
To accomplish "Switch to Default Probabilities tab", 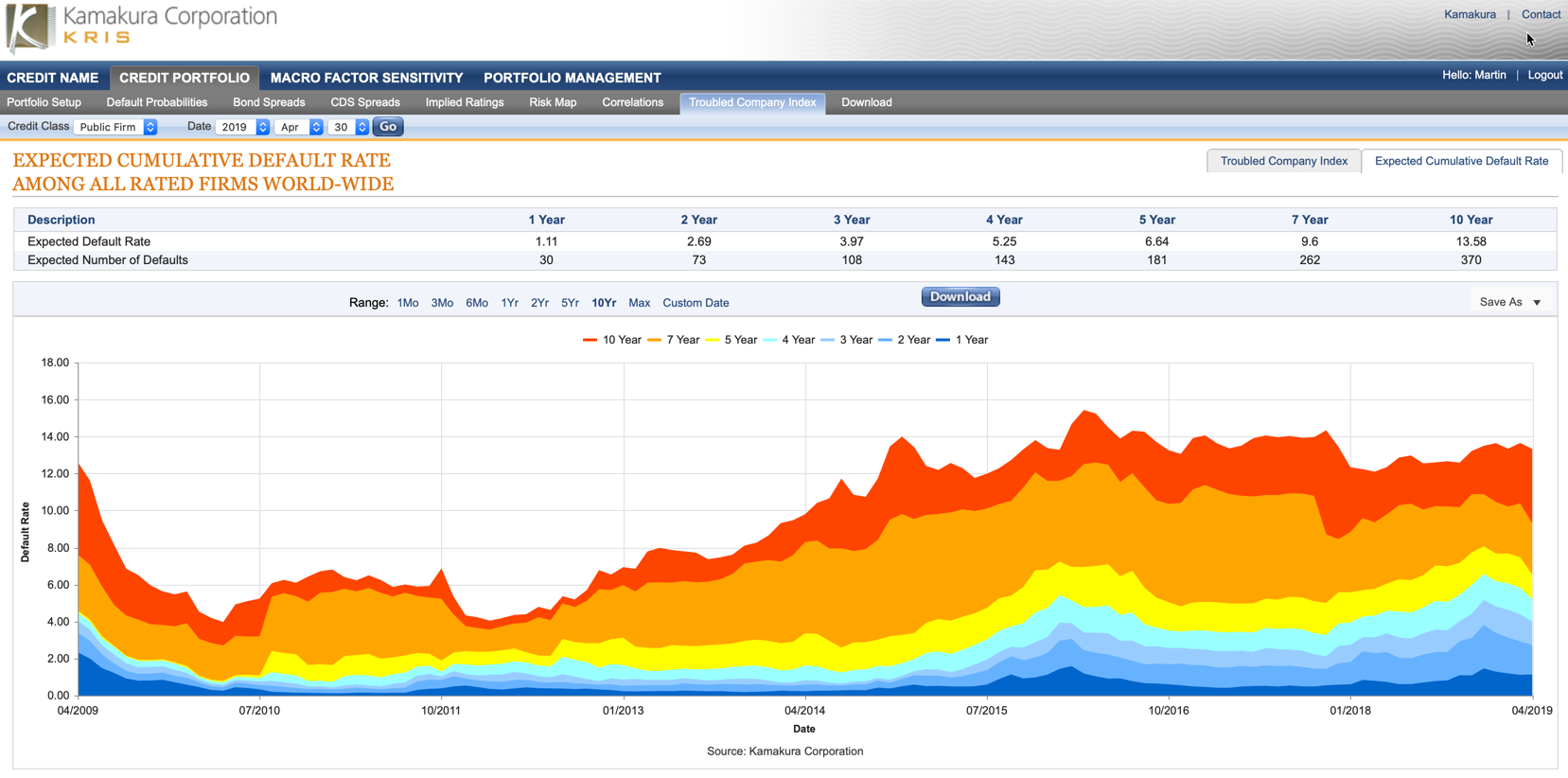I will pyautogui.click(x=157, y=102).
